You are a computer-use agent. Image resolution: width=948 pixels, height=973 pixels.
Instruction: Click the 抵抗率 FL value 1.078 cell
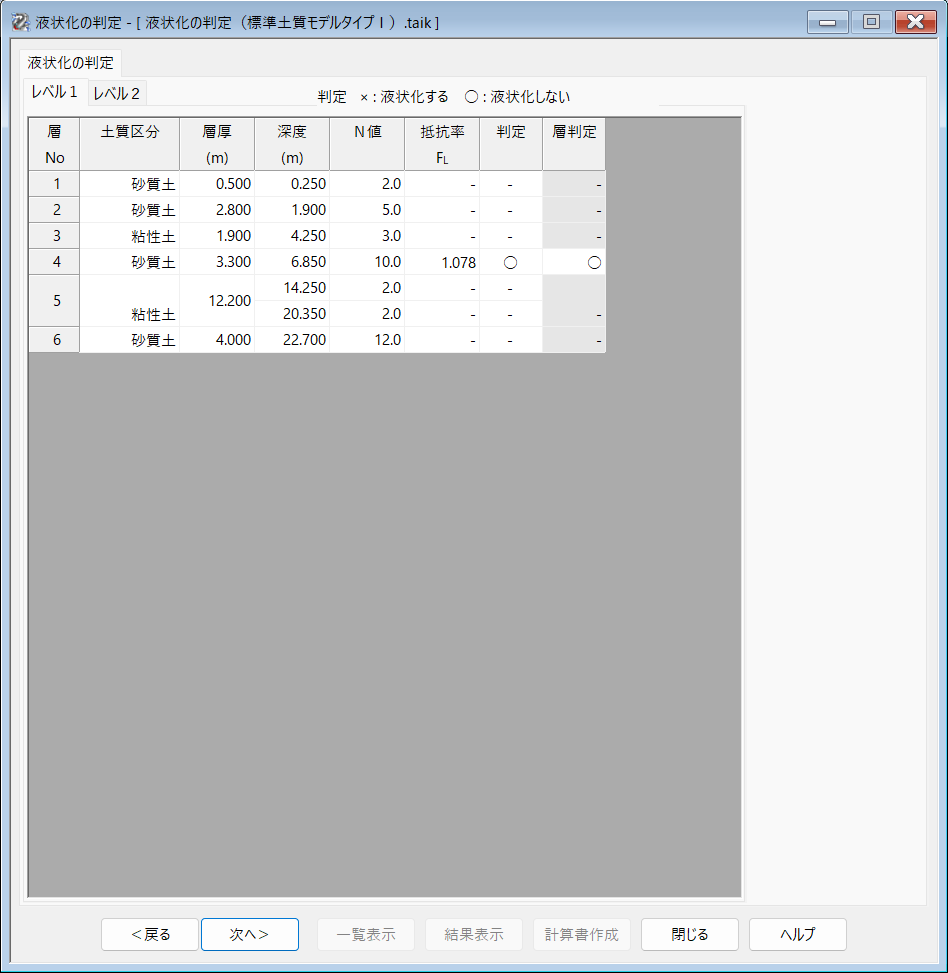[442, 262]
